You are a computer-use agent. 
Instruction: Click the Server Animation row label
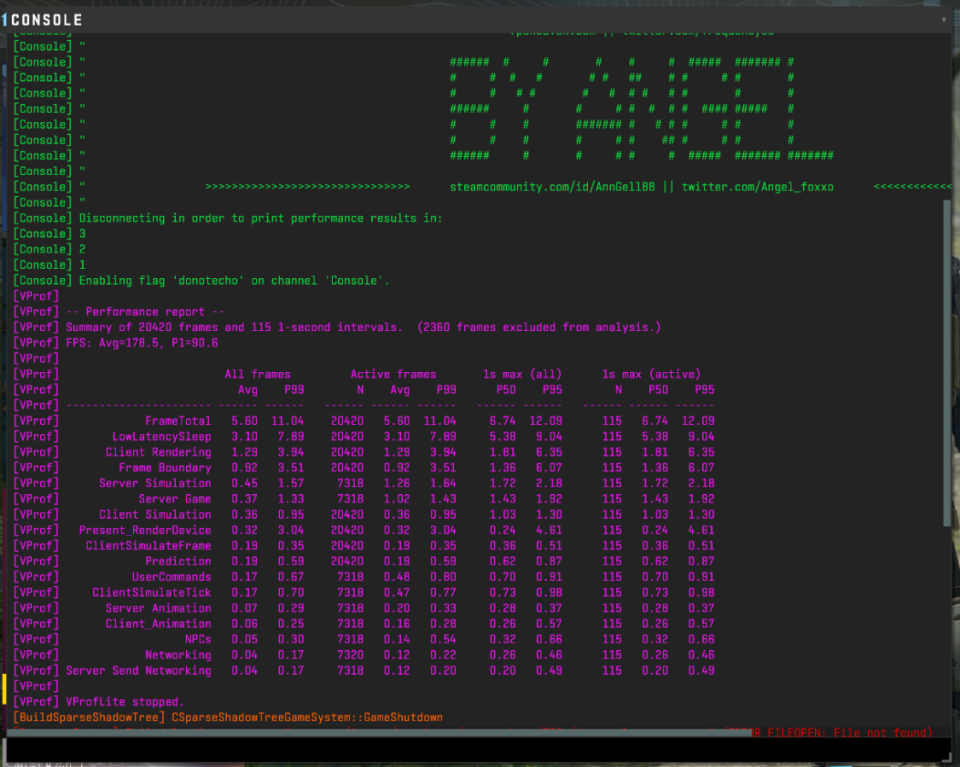[x=158, y=608]
